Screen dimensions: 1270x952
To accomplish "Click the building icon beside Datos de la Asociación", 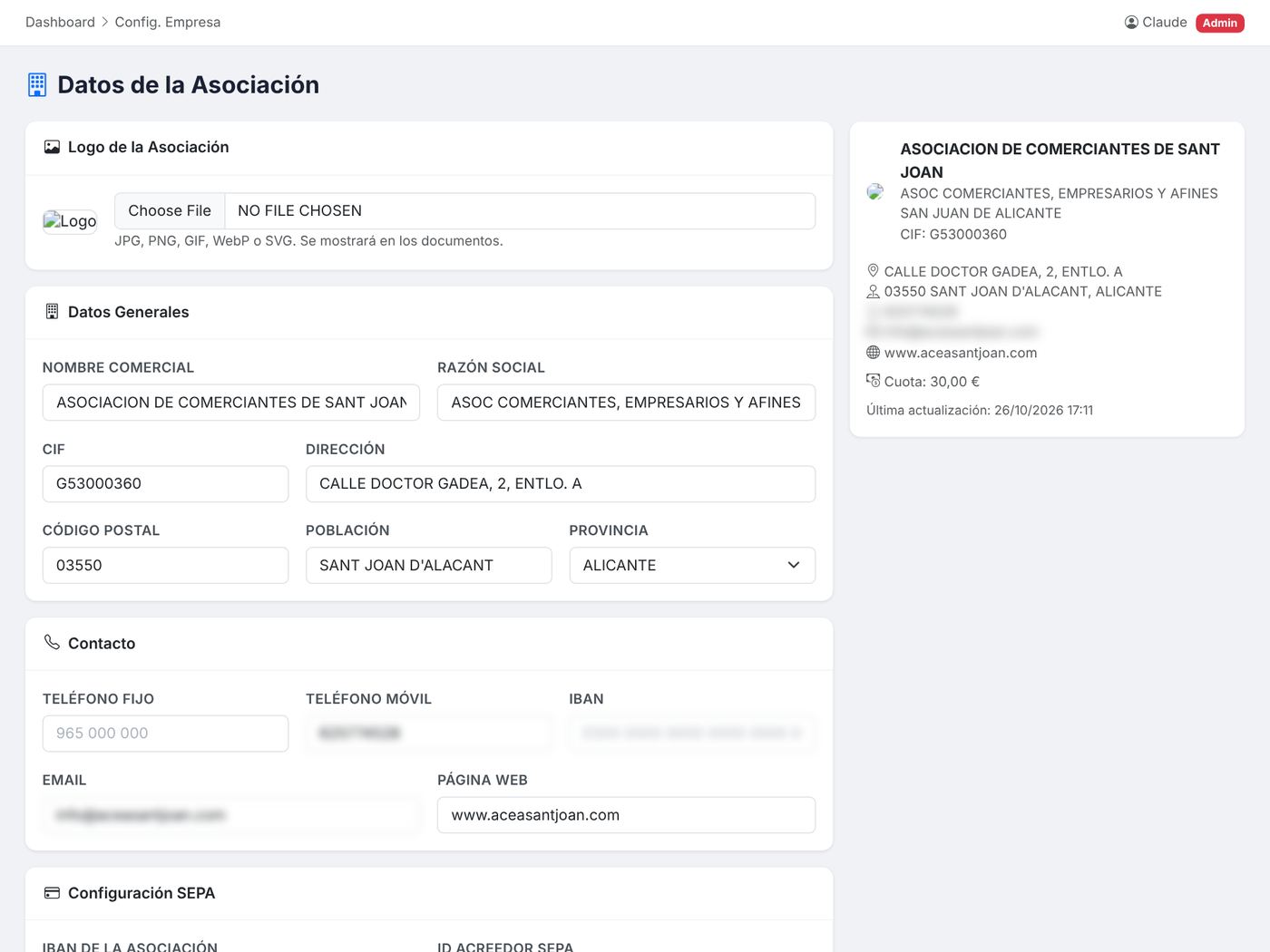I will coord(37,85).
